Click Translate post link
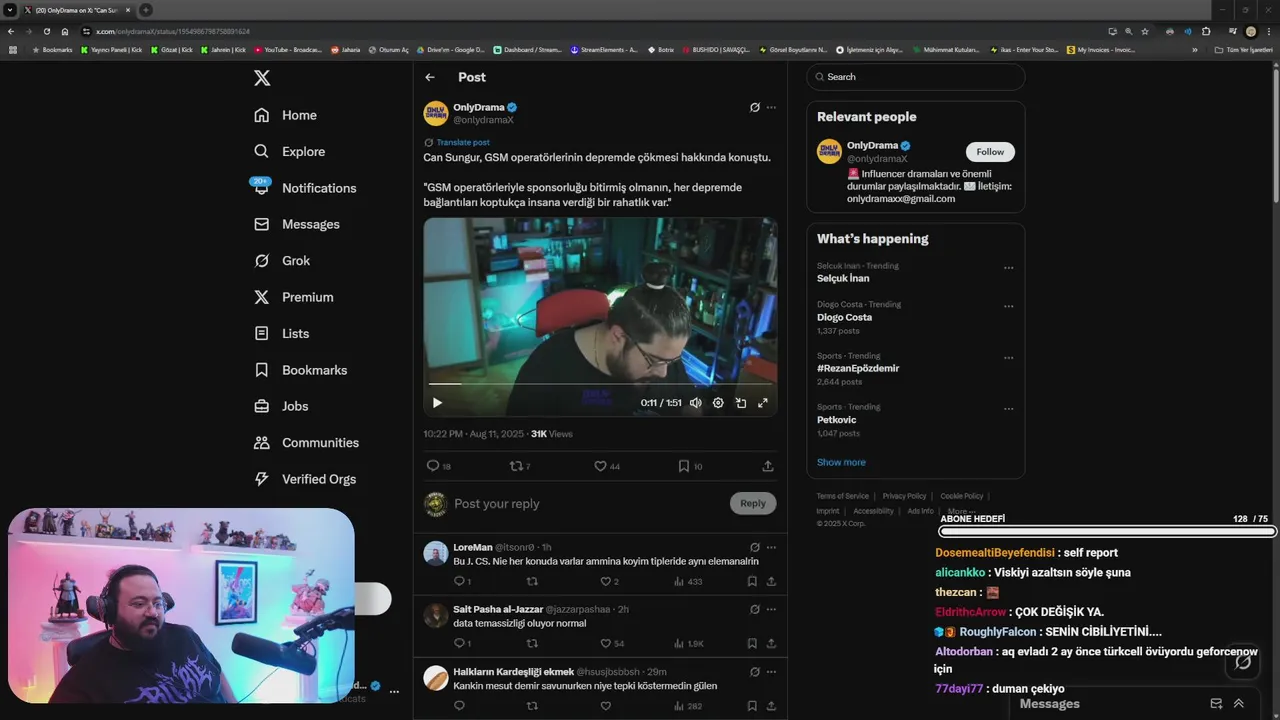Screen dimensions: 1280x720 coord(463,143)
